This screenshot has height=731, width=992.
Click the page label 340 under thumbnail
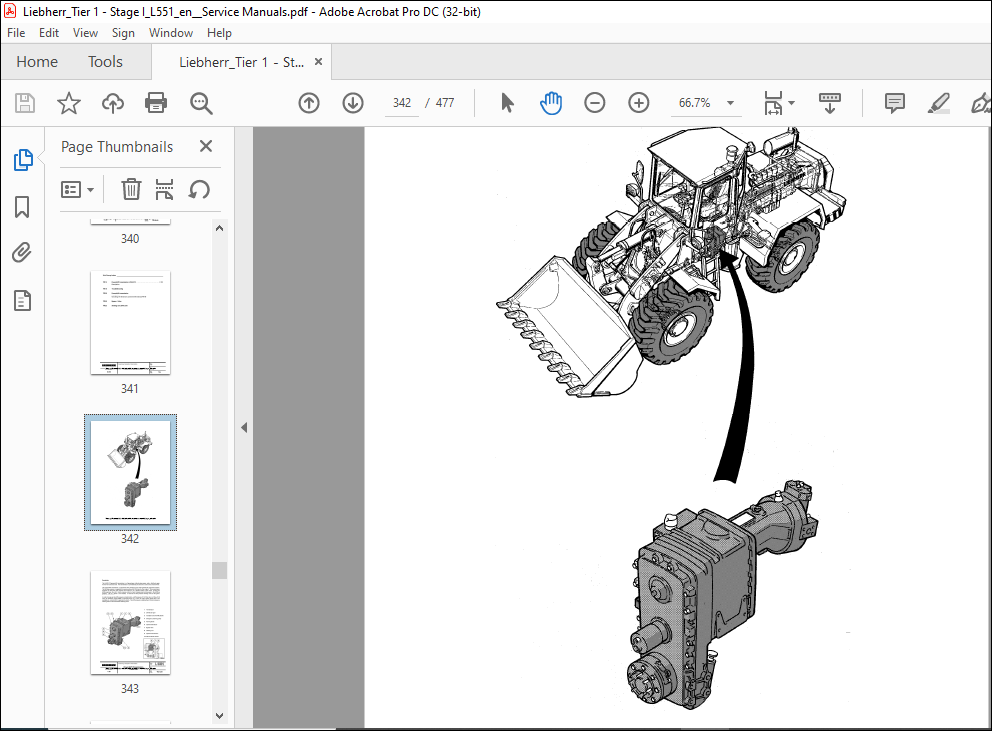(x=130, y=239)
